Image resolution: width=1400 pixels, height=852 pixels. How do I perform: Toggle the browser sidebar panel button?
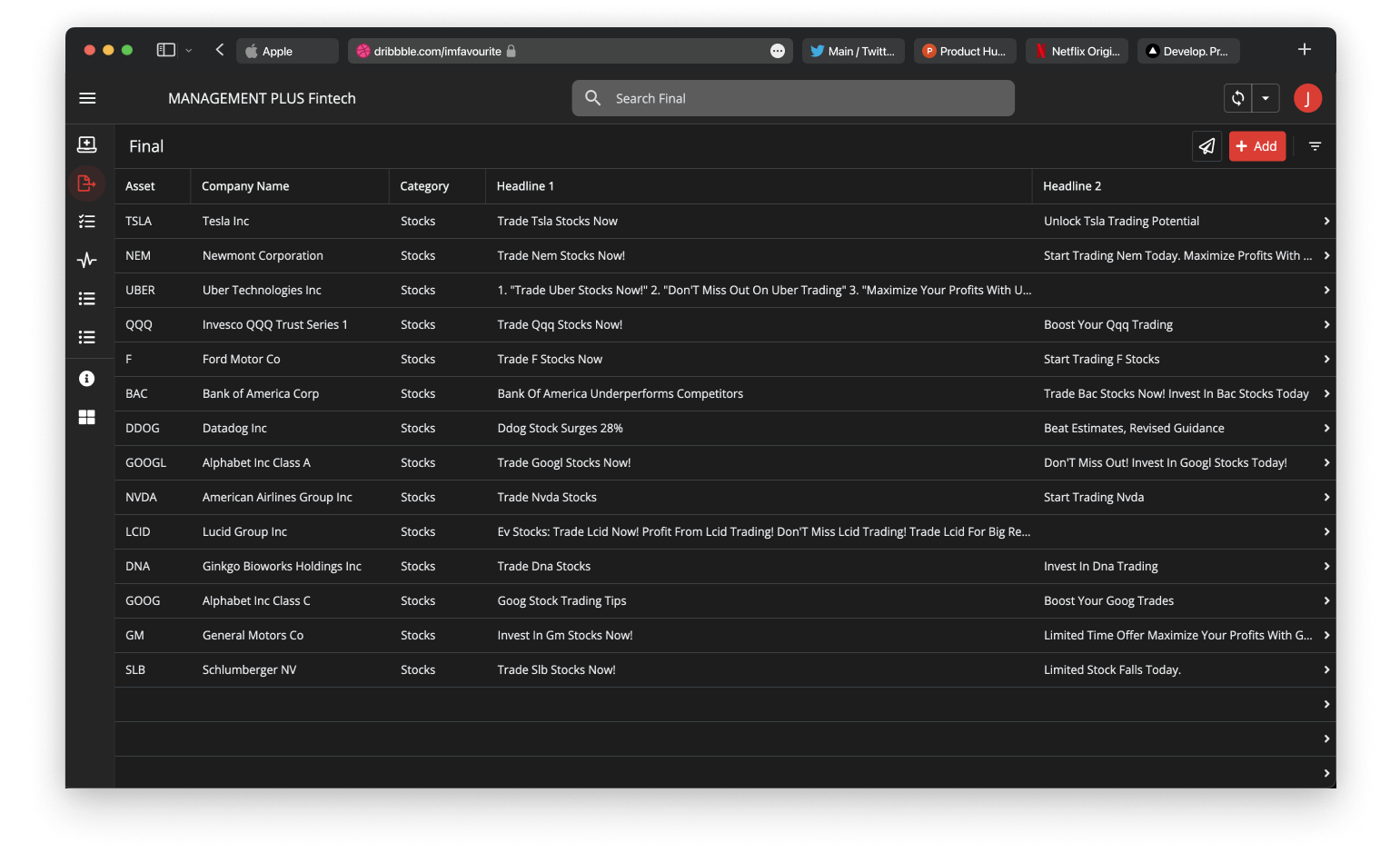pos(165,51)
